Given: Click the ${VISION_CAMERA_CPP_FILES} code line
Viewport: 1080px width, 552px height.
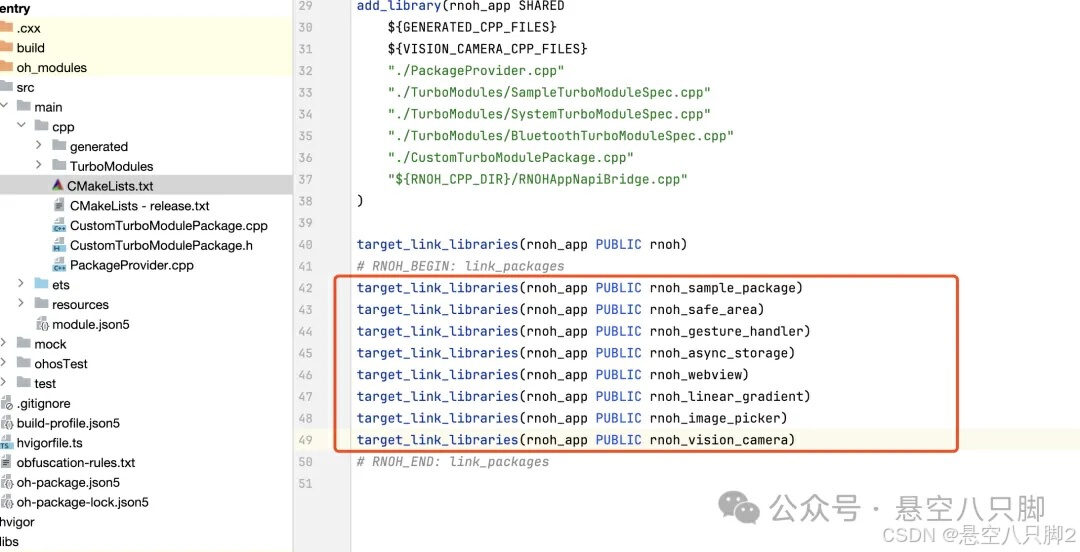Looking at the screenshot, I should (x=487, y=49).
